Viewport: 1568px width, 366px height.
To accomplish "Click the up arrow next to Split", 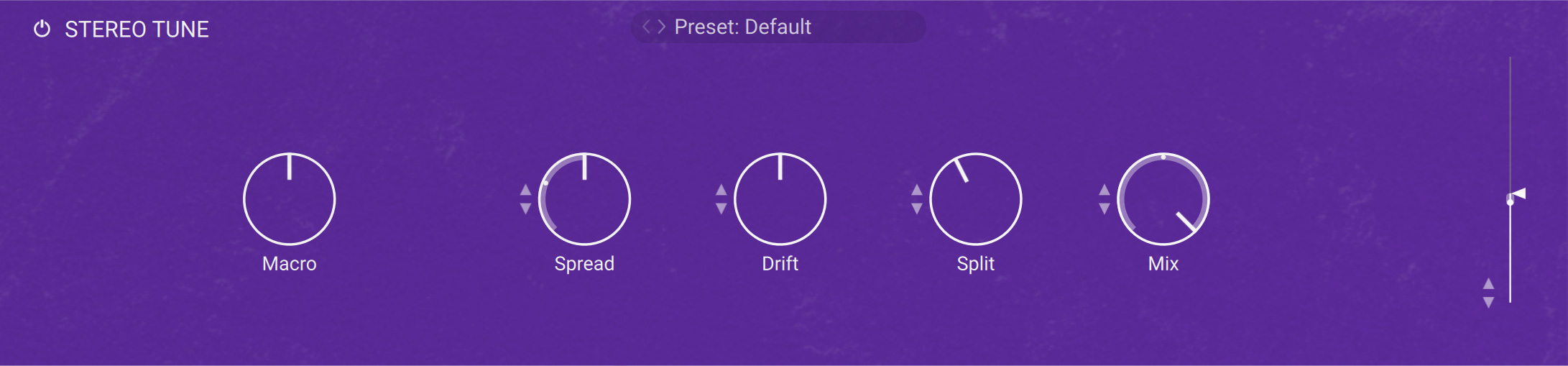I will pos(917,191).
